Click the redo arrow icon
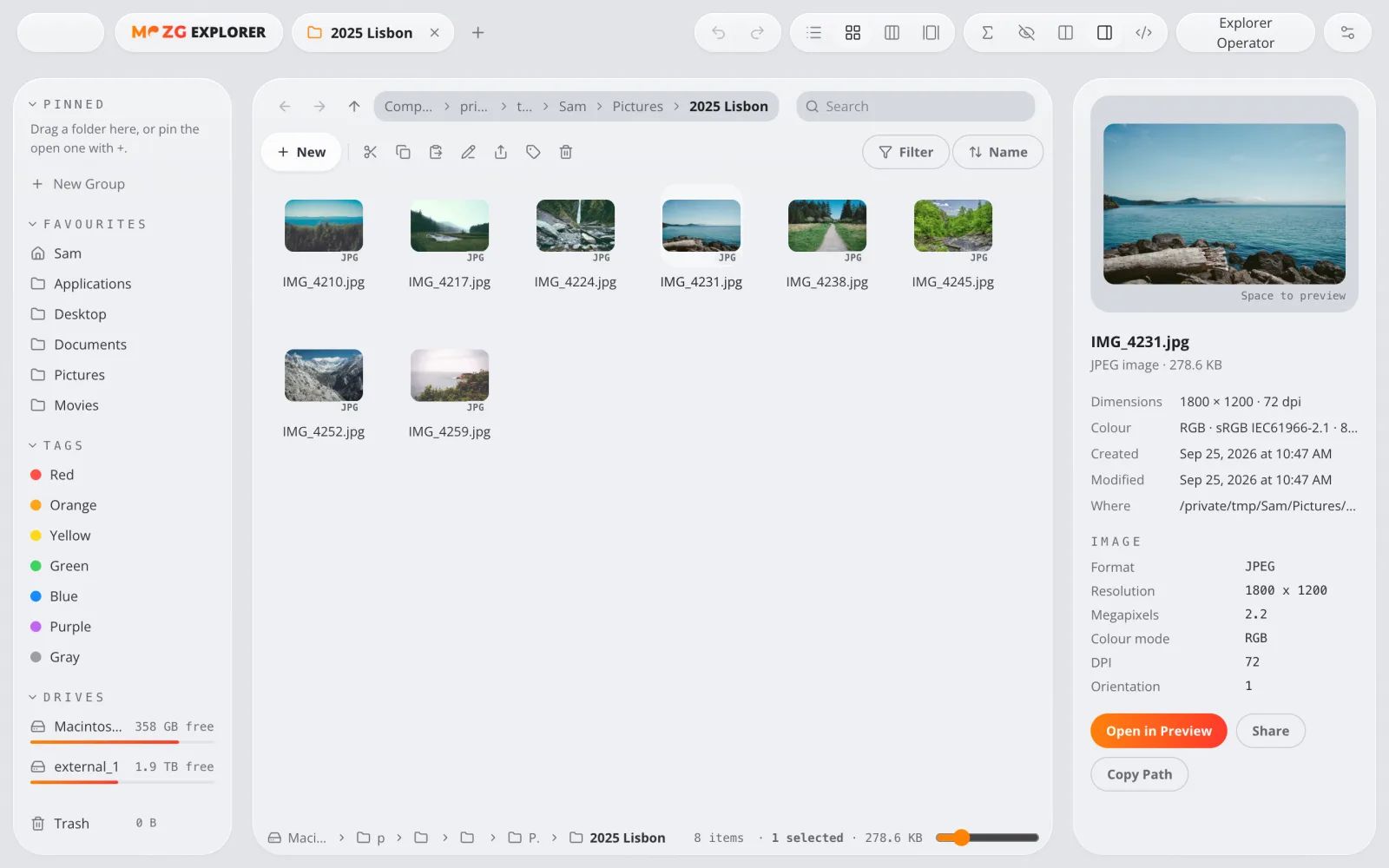The image size is (1389, 868). click(x=757, y=33)
